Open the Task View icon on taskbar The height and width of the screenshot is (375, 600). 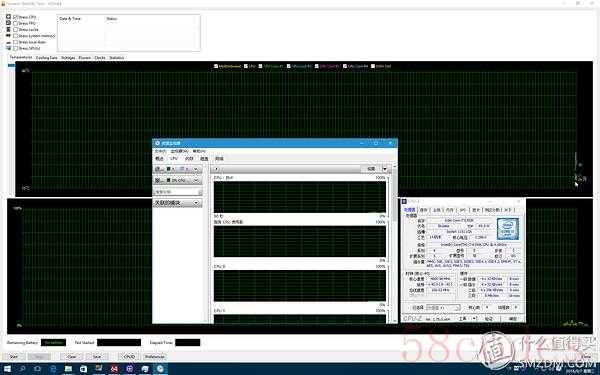pyautogui.click(x=38, y=369)
